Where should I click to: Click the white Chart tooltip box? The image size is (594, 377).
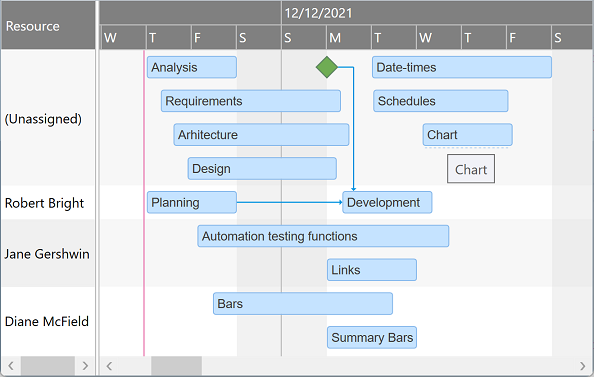pyautogui.click(x=471, y=169)
